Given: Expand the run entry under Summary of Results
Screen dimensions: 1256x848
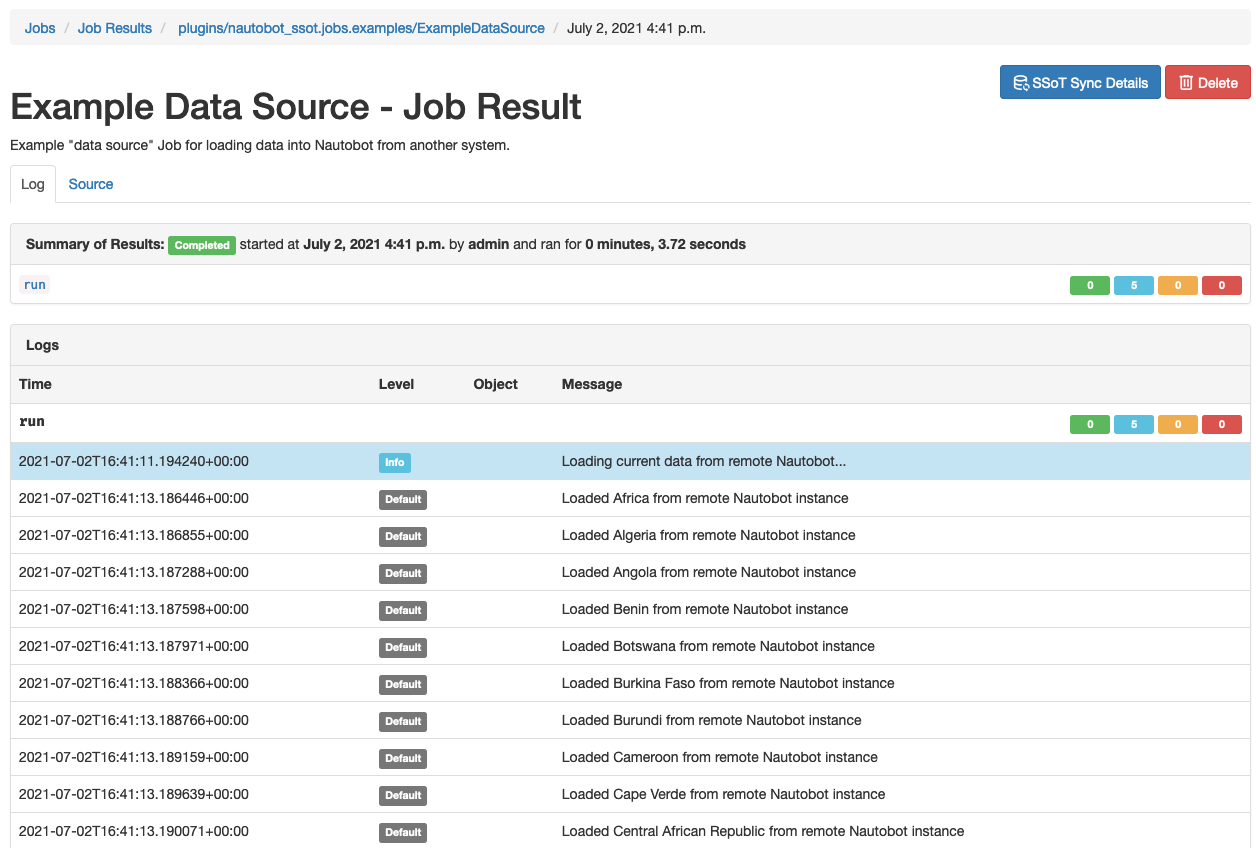Looking at the screenshot, I should (34, 284).
